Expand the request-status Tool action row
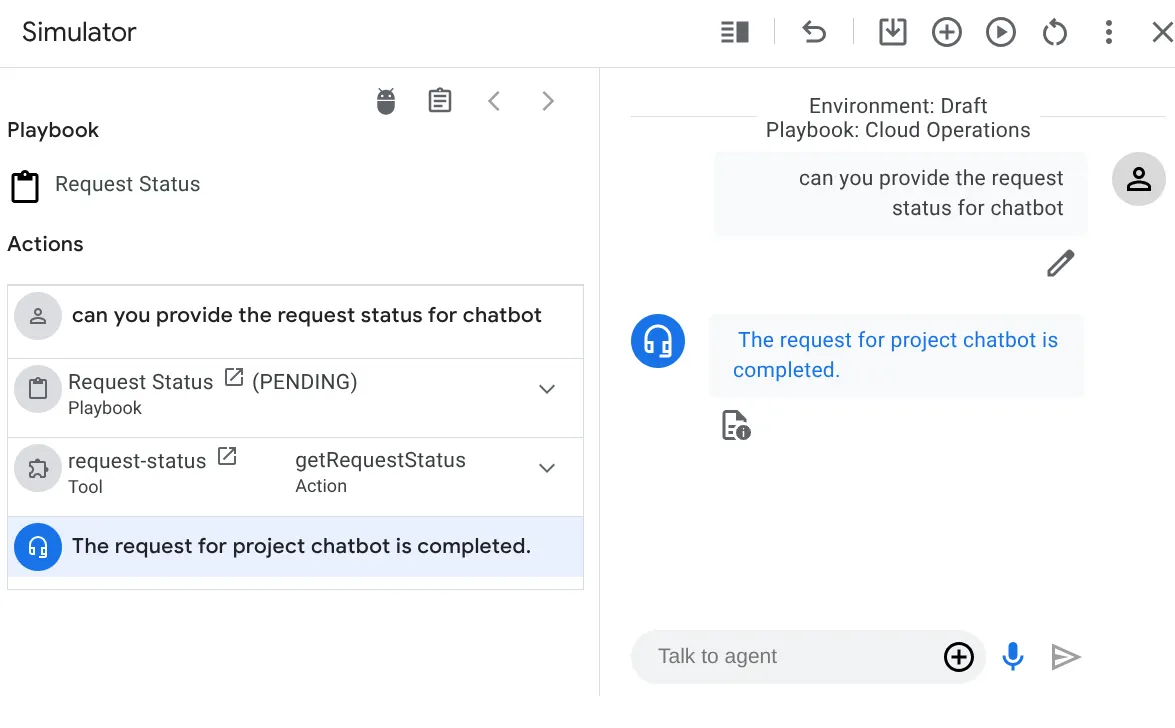The width and height of the screenshot is (1175, 728). click(x=547, y=468)
